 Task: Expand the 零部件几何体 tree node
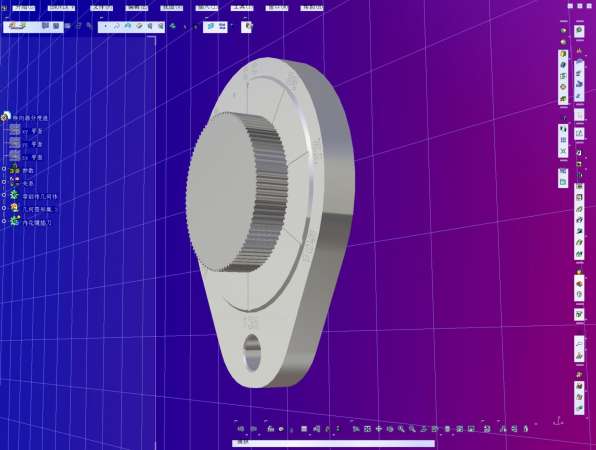click(4, 196)
